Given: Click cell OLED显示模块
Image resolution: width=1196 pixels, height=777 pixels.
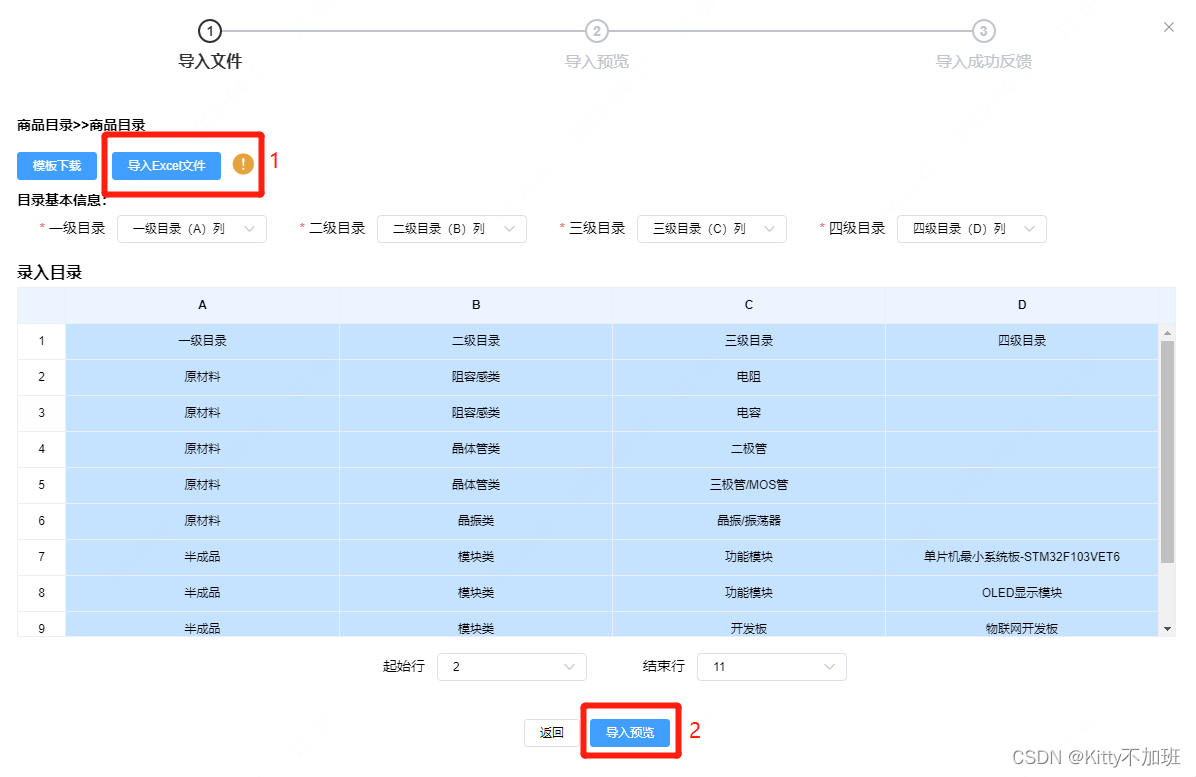Looking at the screenshot, I should pos(1022,592).
